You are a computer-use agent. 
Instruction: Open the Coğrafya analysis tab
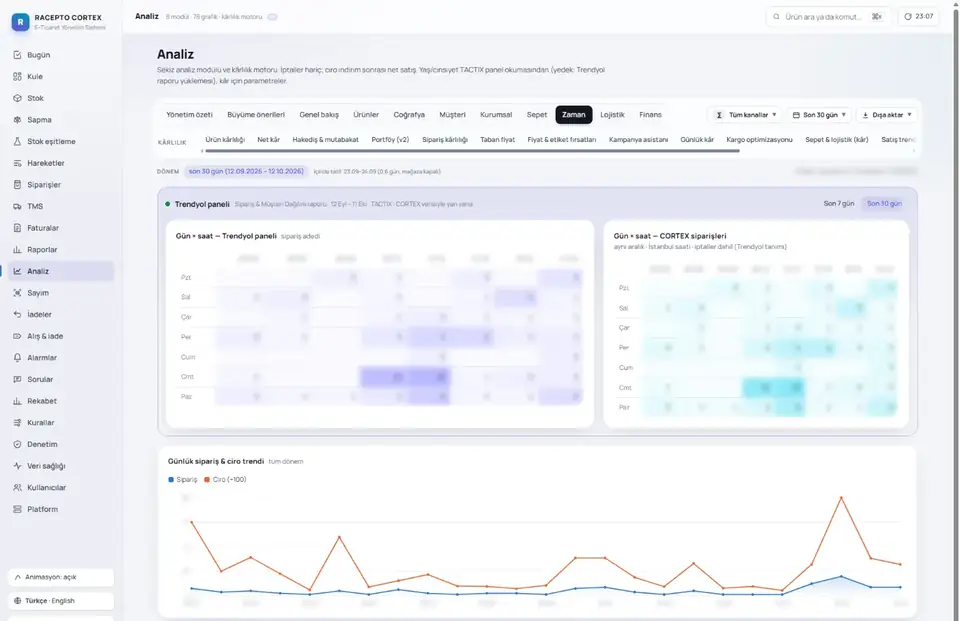point(409,115)
